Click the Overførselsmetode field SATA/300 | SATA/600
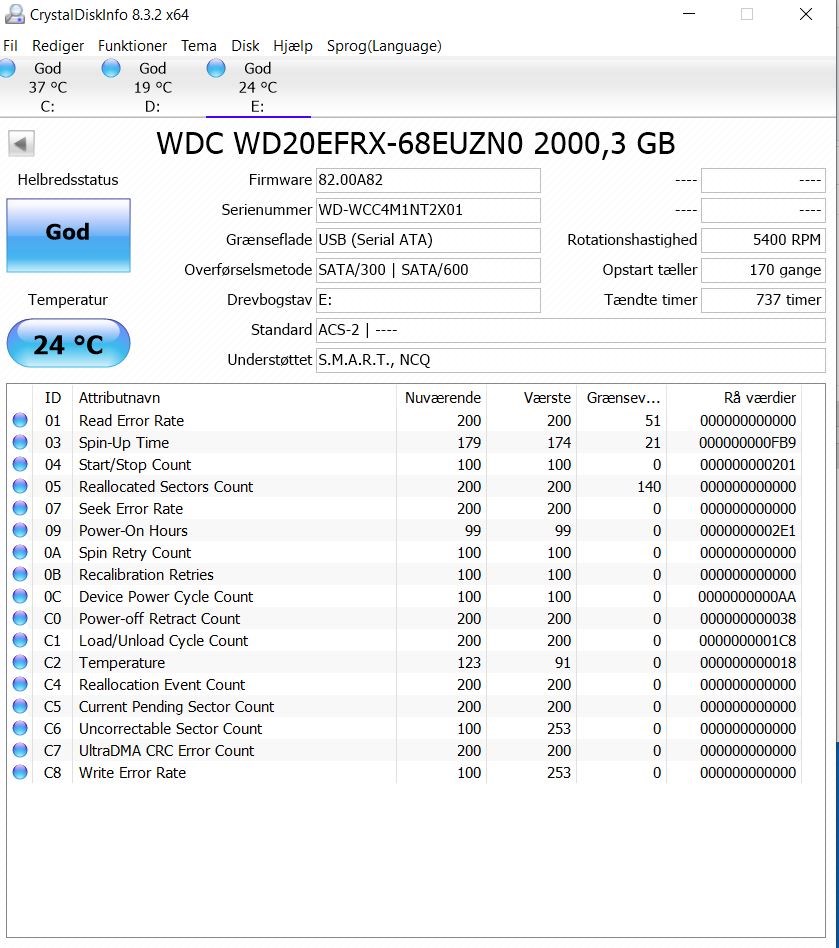Screen dimensions: 839x948 (x=428, y=270)
